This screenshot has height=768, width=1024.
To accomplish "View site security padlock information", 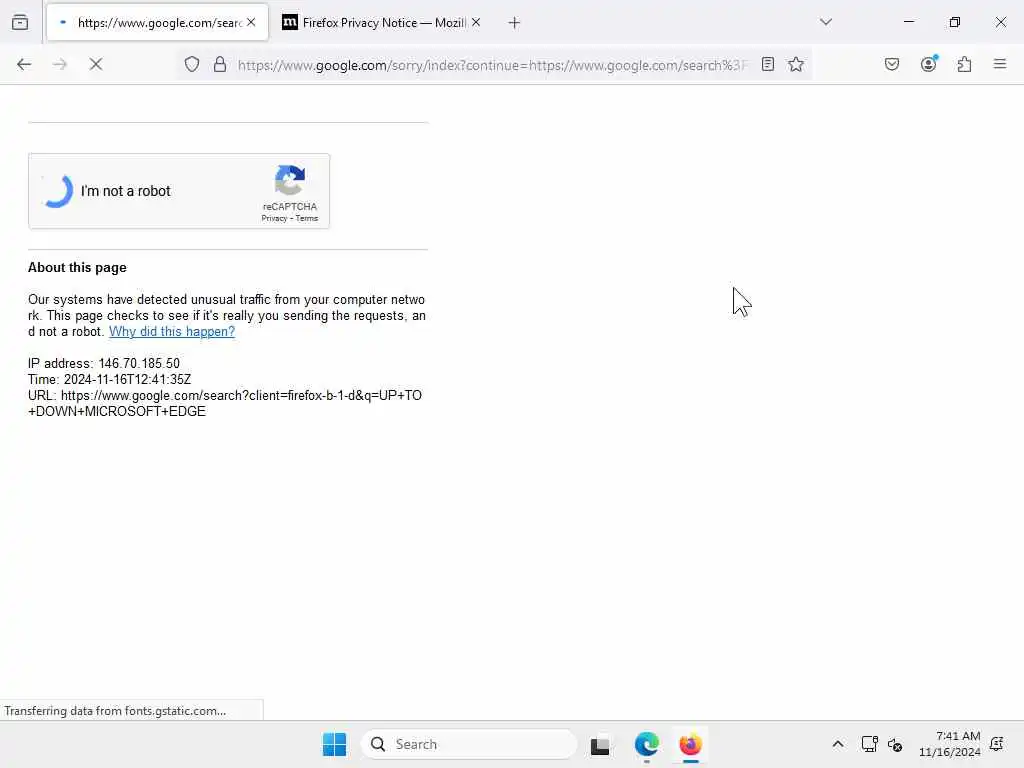I will pos(220,64).
